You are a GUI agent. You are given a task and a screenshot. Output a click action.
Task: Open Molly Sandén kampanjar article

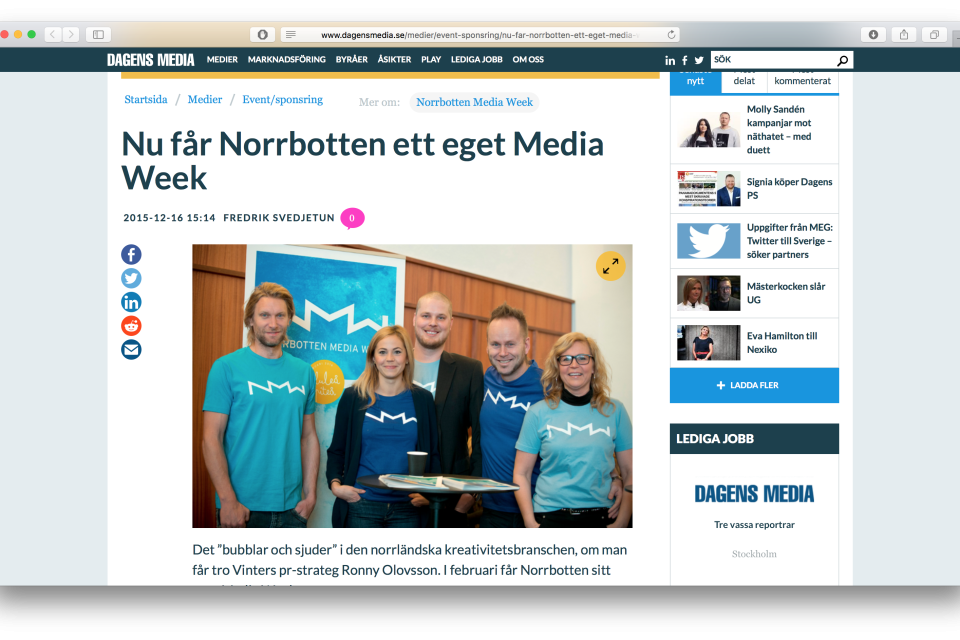coord(779,129)
